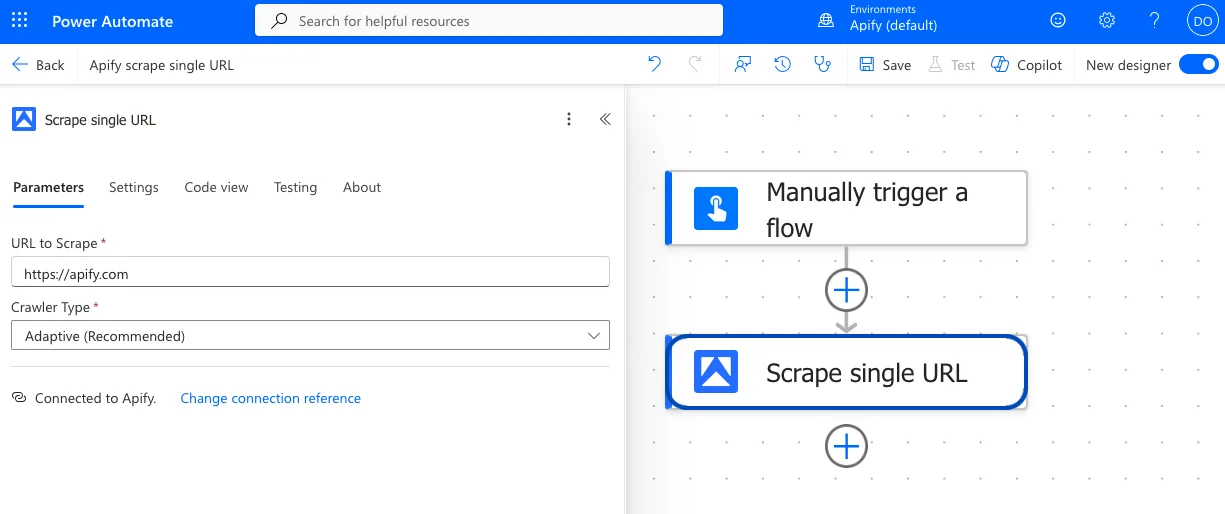Select the Manually trigger a flow node
The image size is (1225, 514).
pyautogui.click(x=846, y=208)
